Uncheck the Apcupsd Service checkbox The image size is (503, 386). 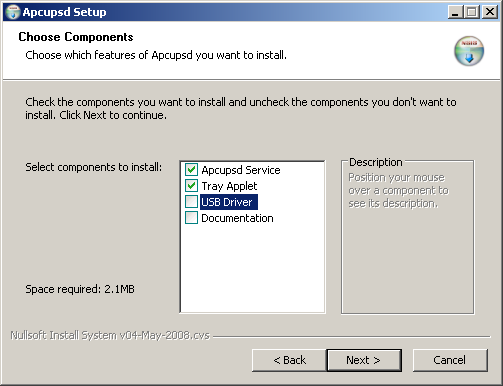tap(191, 170)
